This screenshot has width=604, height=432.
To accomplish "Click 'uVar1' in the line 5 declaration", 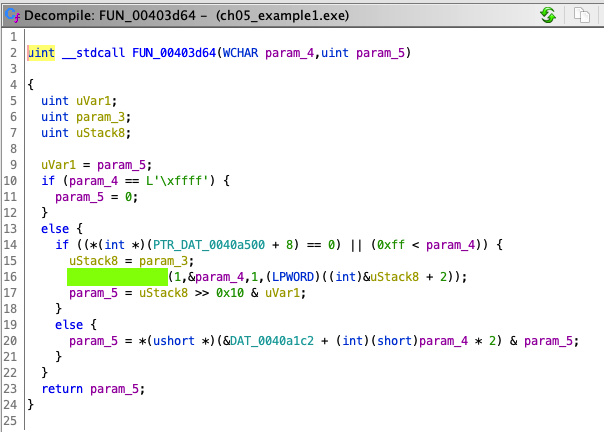I will (94, 101).
